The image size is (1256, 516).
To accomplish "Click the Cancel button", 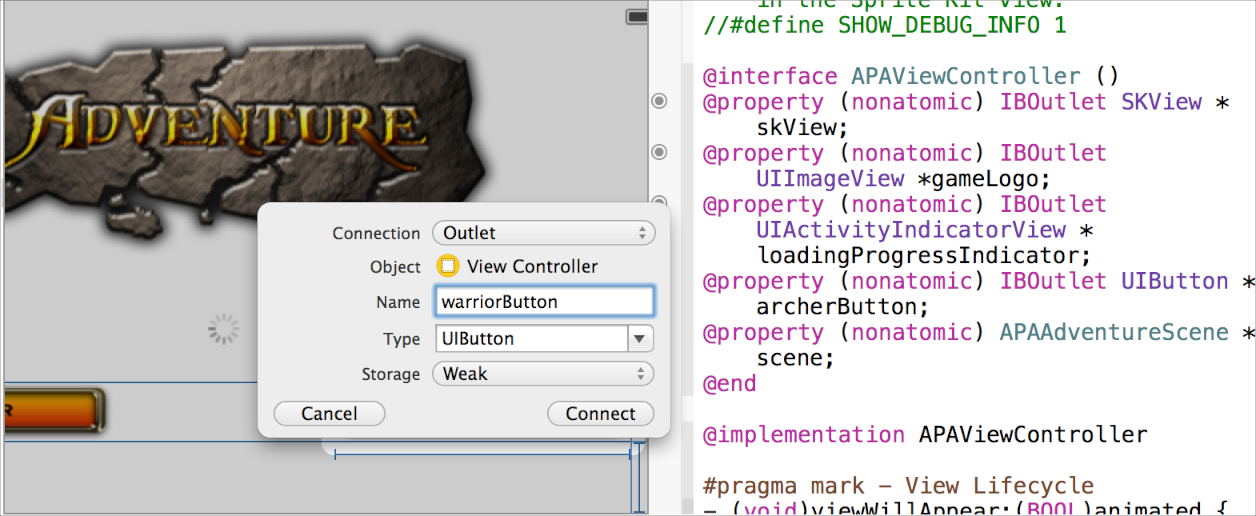I will click(x=329, y=413).
